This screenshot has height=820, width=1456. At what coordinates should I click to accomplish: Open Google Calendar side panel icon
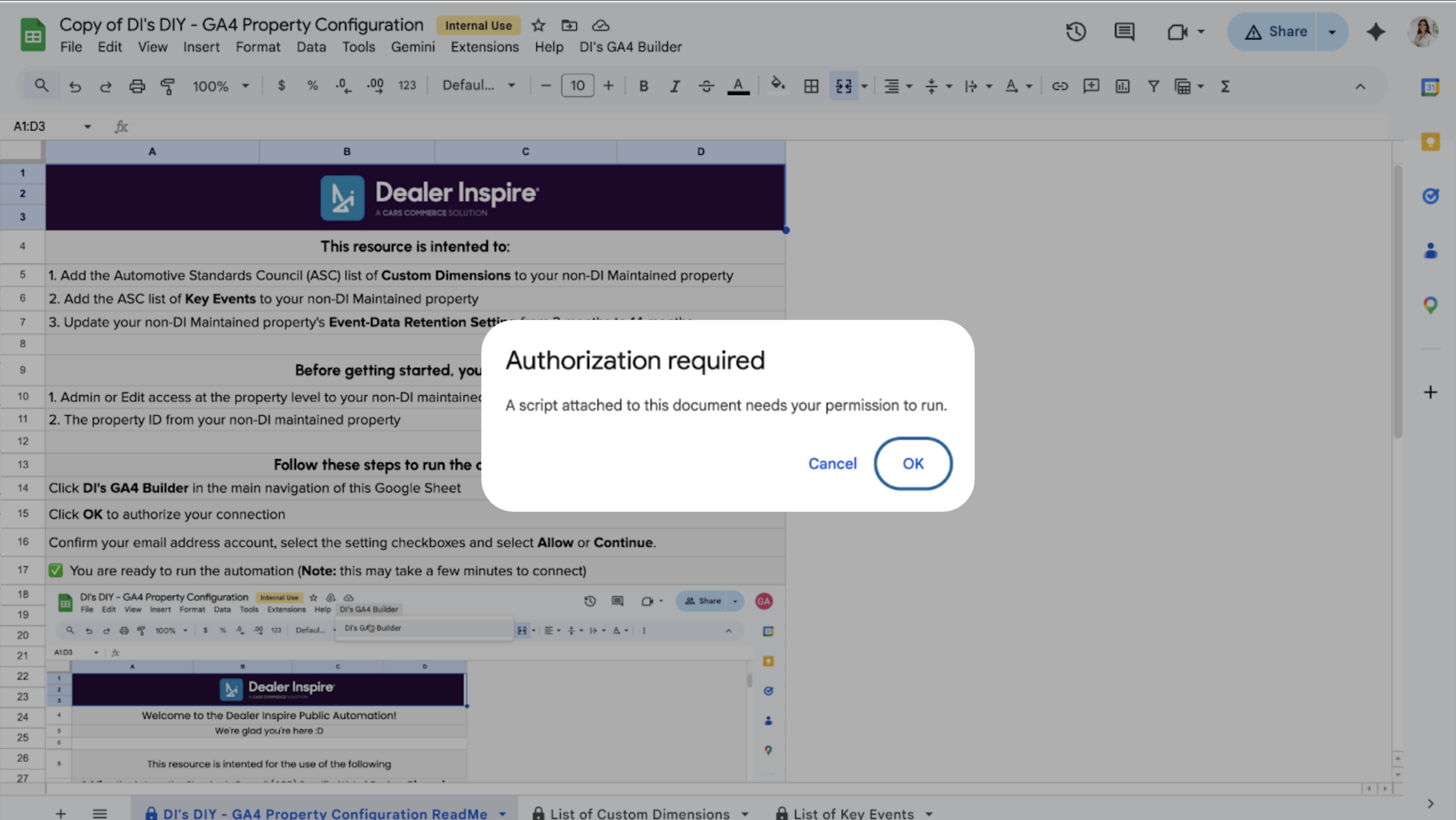click(x=1430, y=87)
